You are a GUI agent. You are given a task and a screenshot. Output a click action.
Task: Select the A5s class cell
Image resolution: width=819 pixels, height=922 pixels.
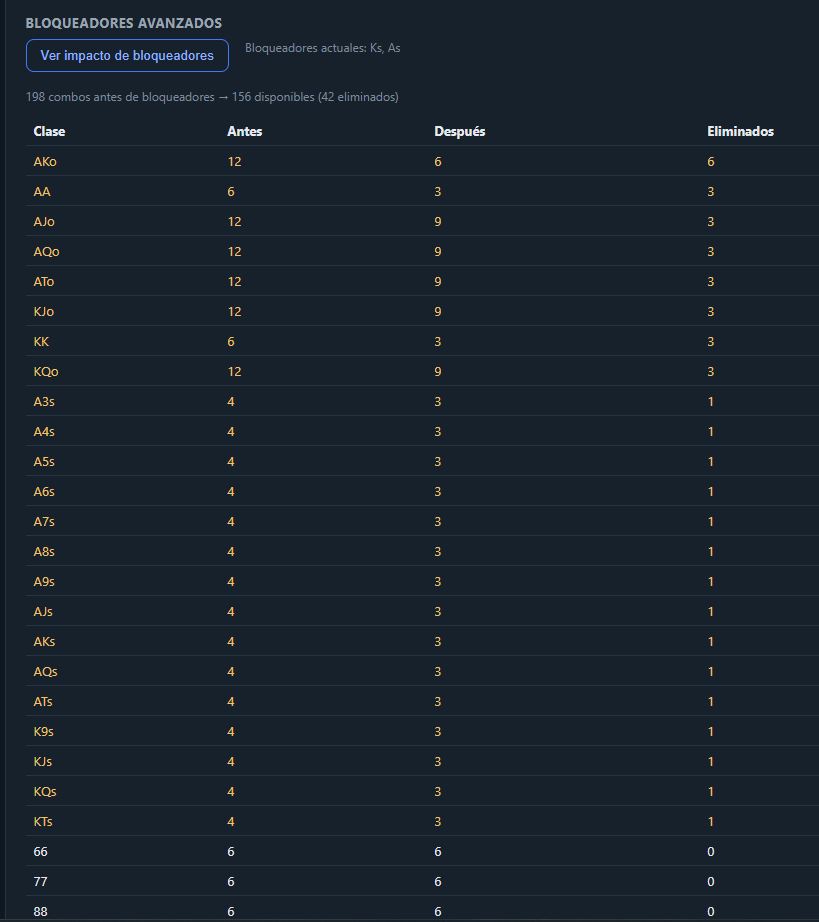click(x=44, y=462)
